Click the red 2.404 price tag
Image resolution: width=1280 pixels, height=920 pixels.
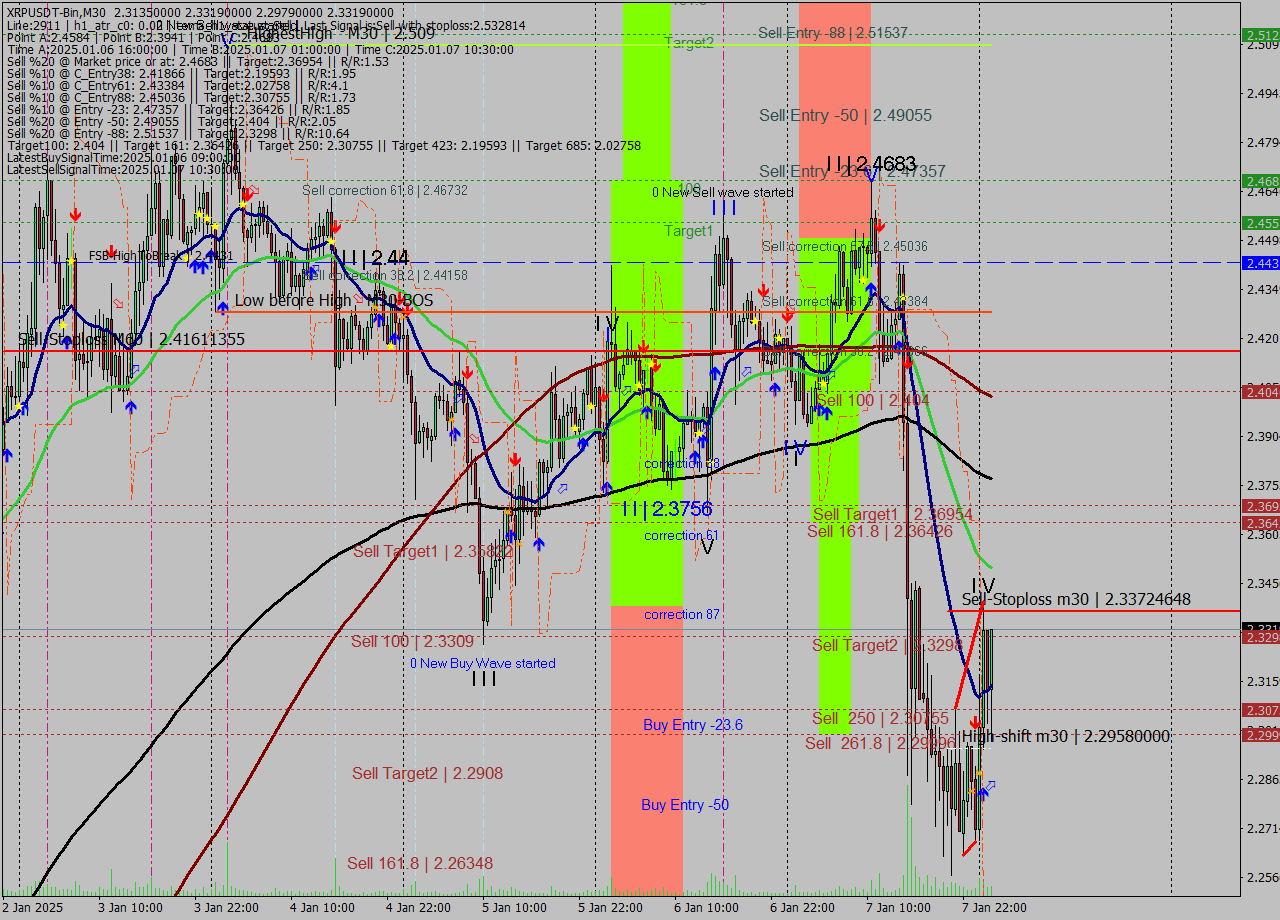pyautogui.click(x=1260, y=392)
